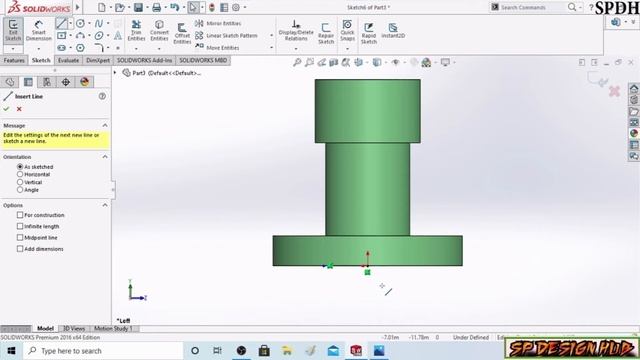Viewport: 640px width, 360px height.
Task: Open the Trim Entities dropdown arrow
Action: click(x=136, y=49)
